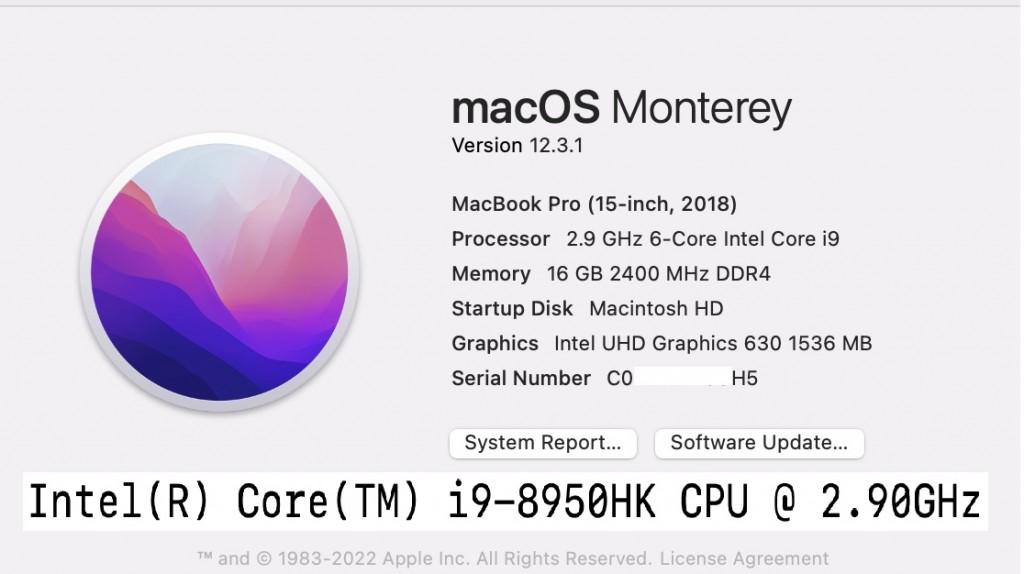This screenshot has height=574, width=1024.
Task: Select the 2.9 GHz 6-Core Intel Core i9 value
Action: pyautogui.click(x=703, y=239)
